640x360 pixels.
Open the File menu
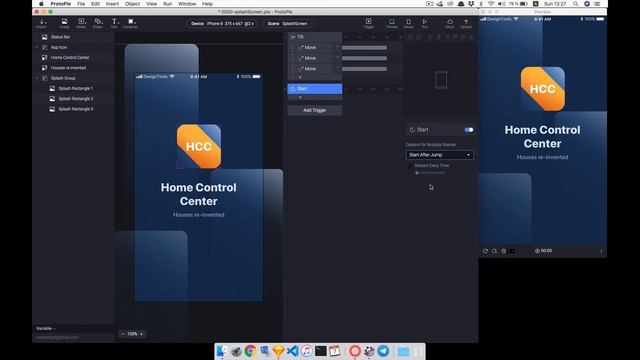81,4
